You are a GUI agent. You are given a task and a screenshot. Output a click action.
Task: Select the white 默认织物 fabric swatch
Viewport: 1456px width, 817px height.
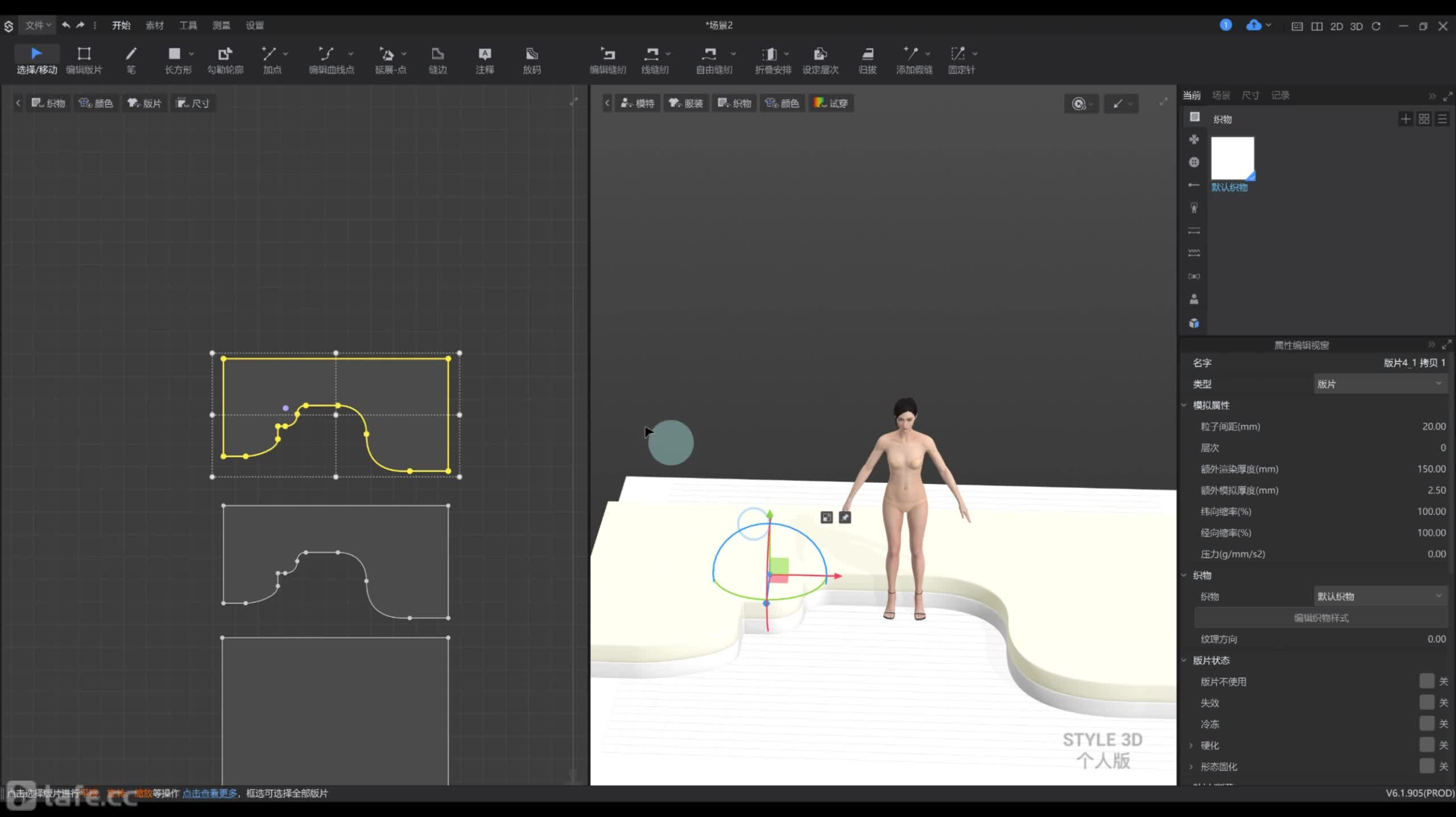click(1232, 158)
